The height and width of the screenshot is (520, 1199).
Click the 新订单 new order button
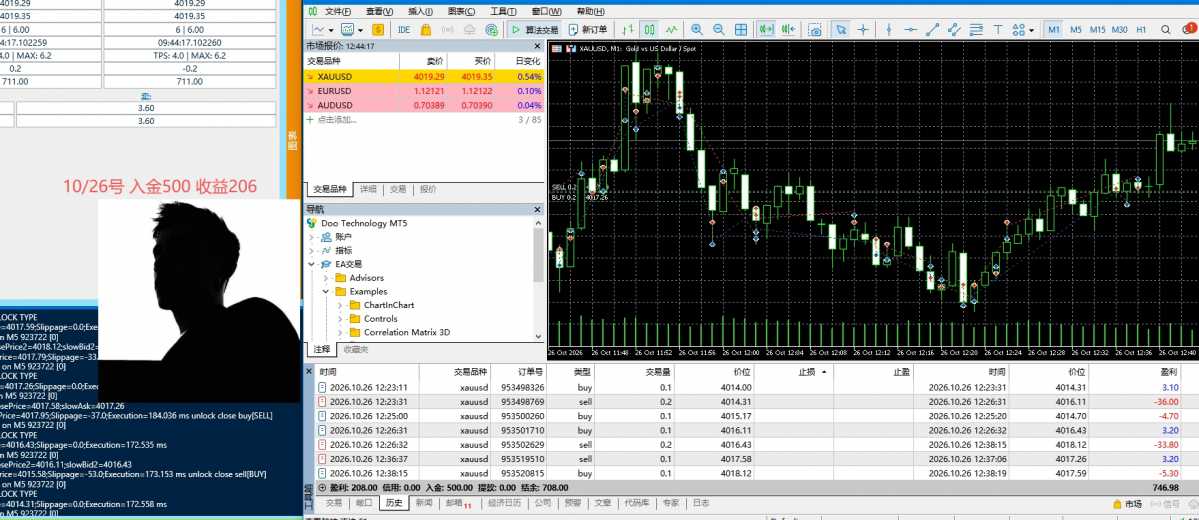click(588, 29)
